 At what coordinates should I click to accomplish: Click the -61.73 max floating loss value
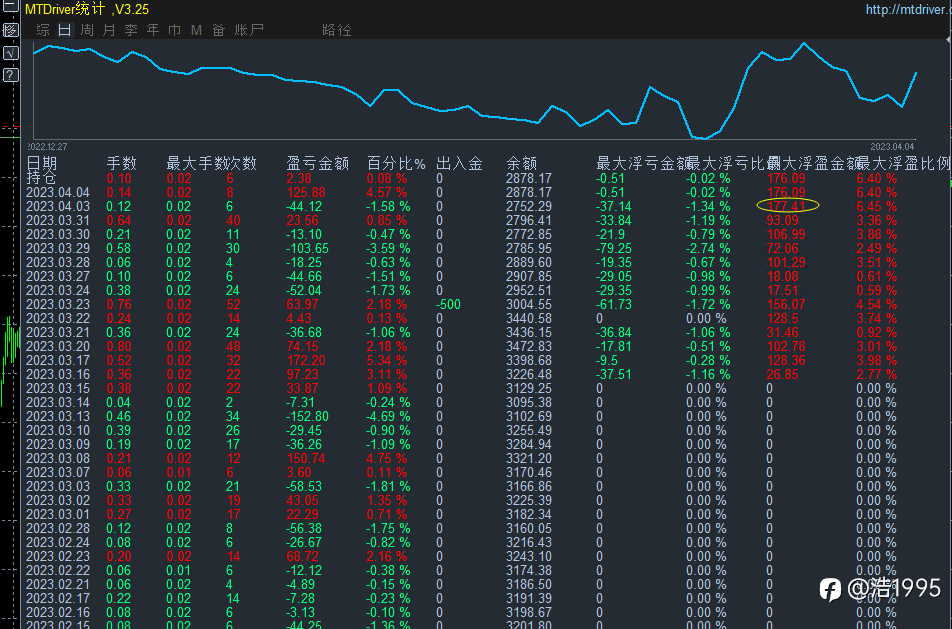[614, 304]
